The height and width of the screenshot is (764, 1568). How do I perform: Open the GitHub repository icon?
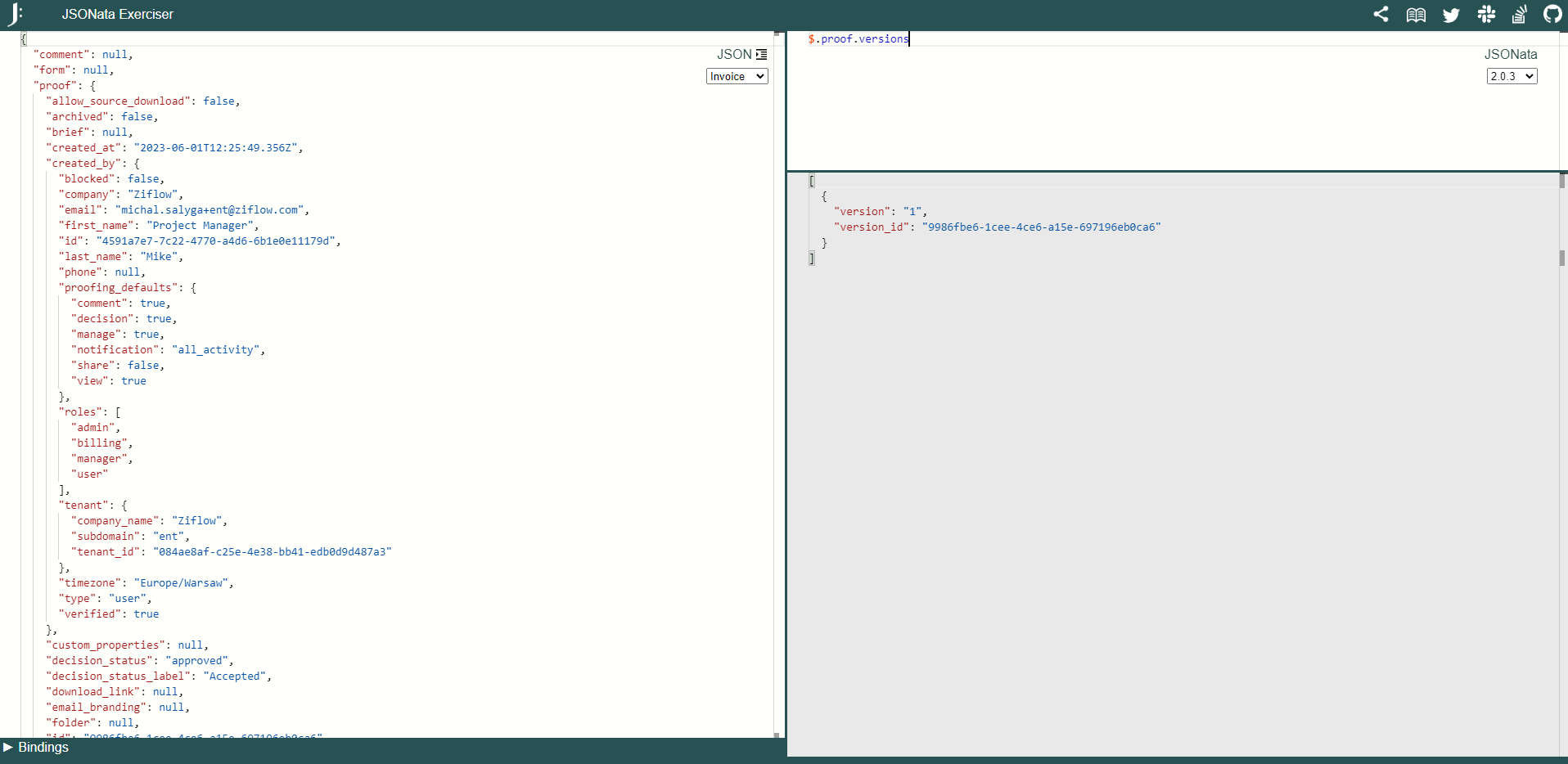[x=1552, y=14]
